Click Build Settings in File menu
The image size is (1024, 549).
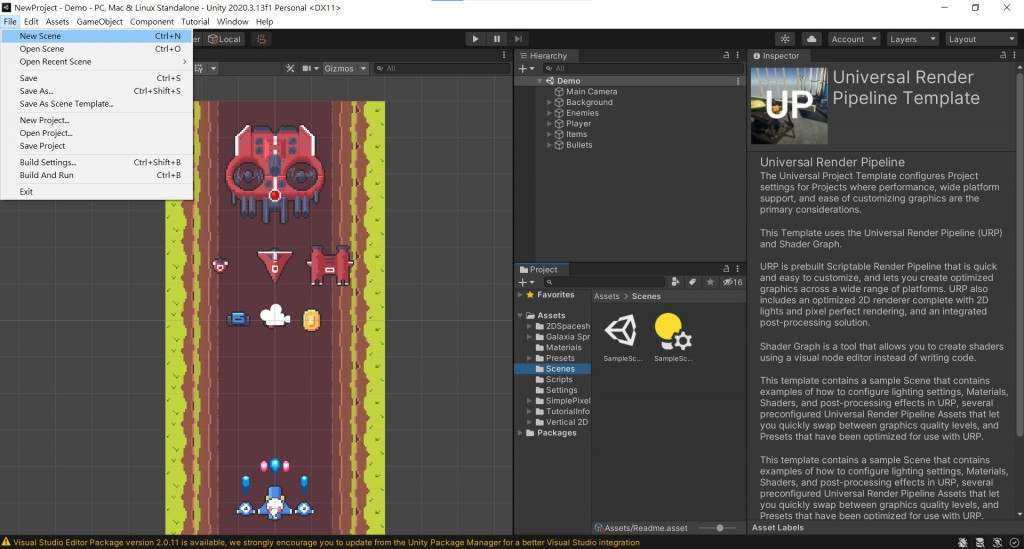pyautogui.click(x=97, y=163)
